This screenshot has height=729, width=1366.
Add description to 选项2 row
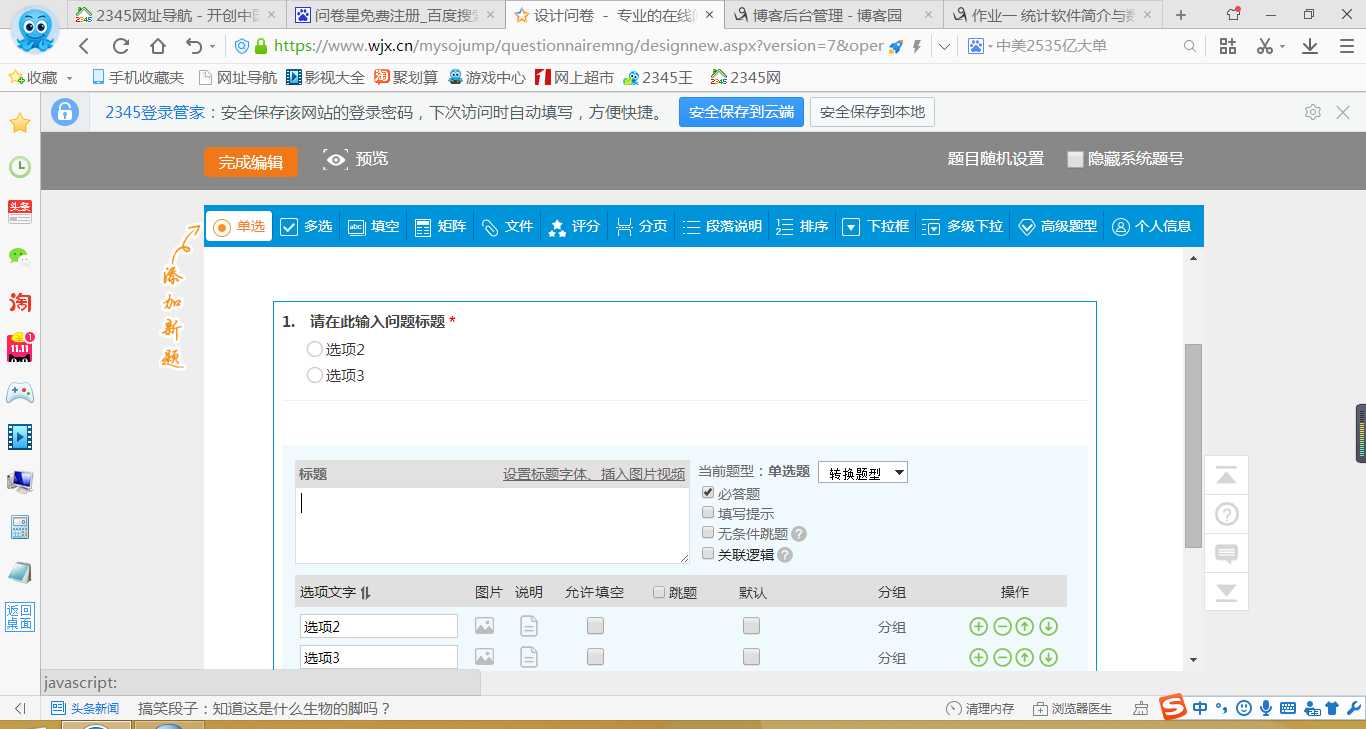coord(529,626)
